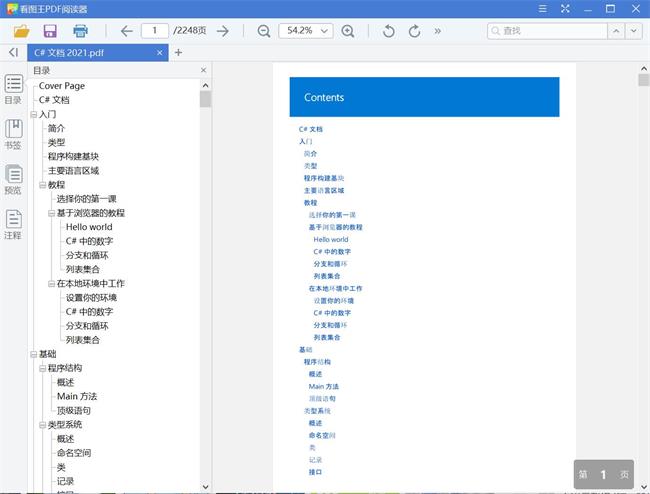This screenshot has width=650, height=494.
Task: Select 选择你的第一课 outline entry
Action: [x=87, y=199]
